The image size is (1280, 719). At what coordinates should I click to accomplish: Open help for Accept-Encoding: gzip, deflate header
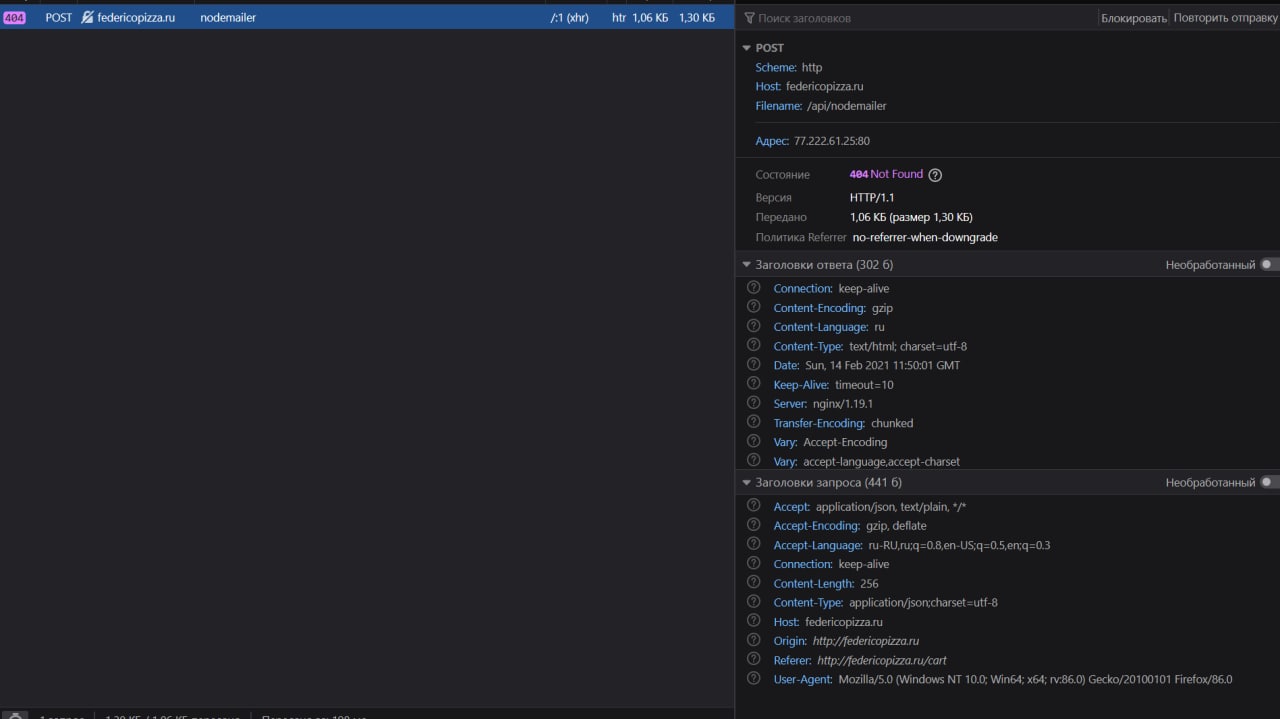click(x=754, y=525)
